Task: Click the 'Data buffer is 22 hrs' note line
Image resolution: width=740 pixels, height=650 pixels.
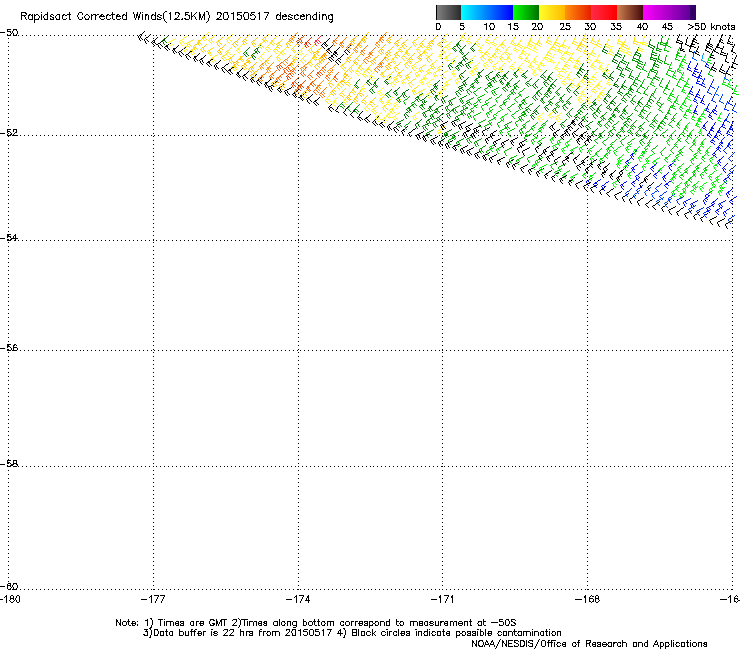Action: pyautogui.click(x=352, y=633)
